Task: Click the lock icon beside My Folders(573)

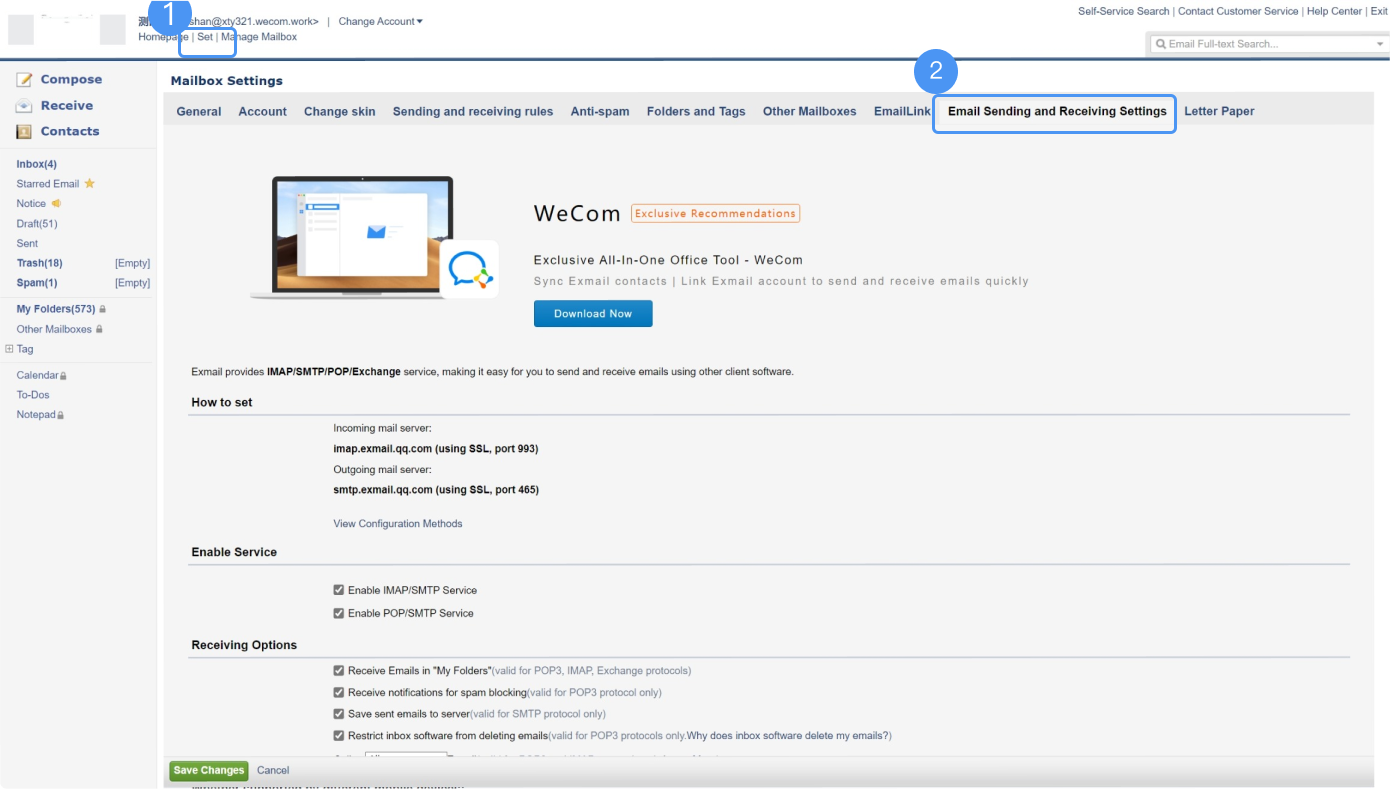Action: [x=102, y=309]
